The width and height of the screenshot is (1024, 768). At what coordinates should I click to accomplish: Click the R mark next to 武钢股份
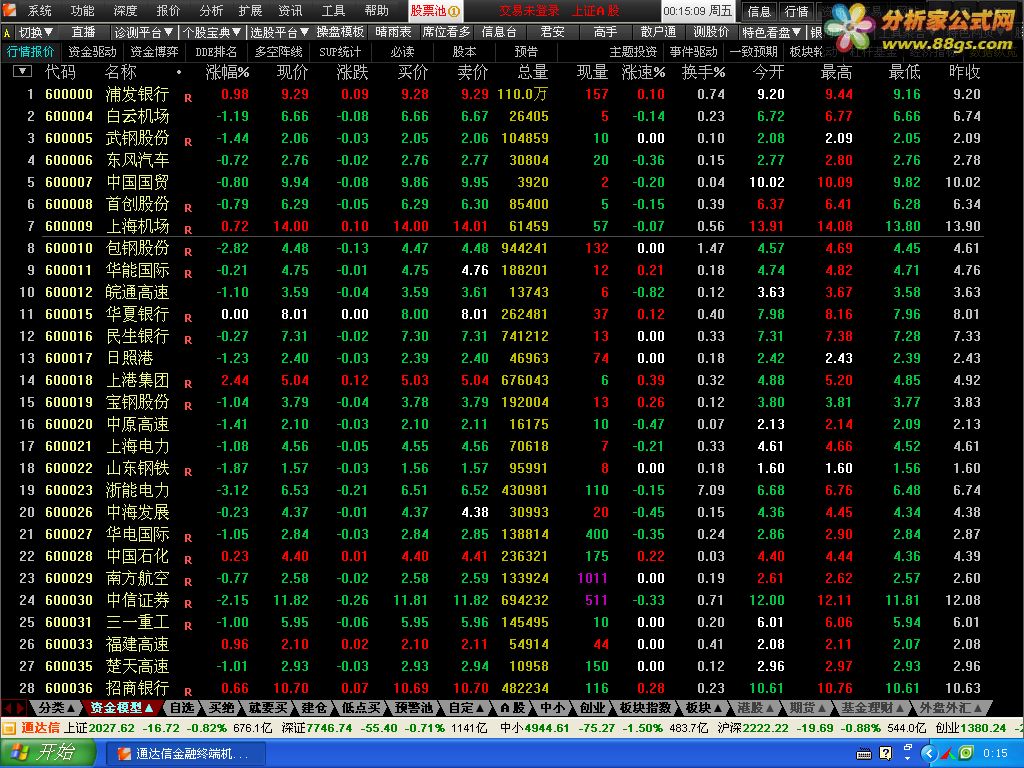(x=188, y=142)
